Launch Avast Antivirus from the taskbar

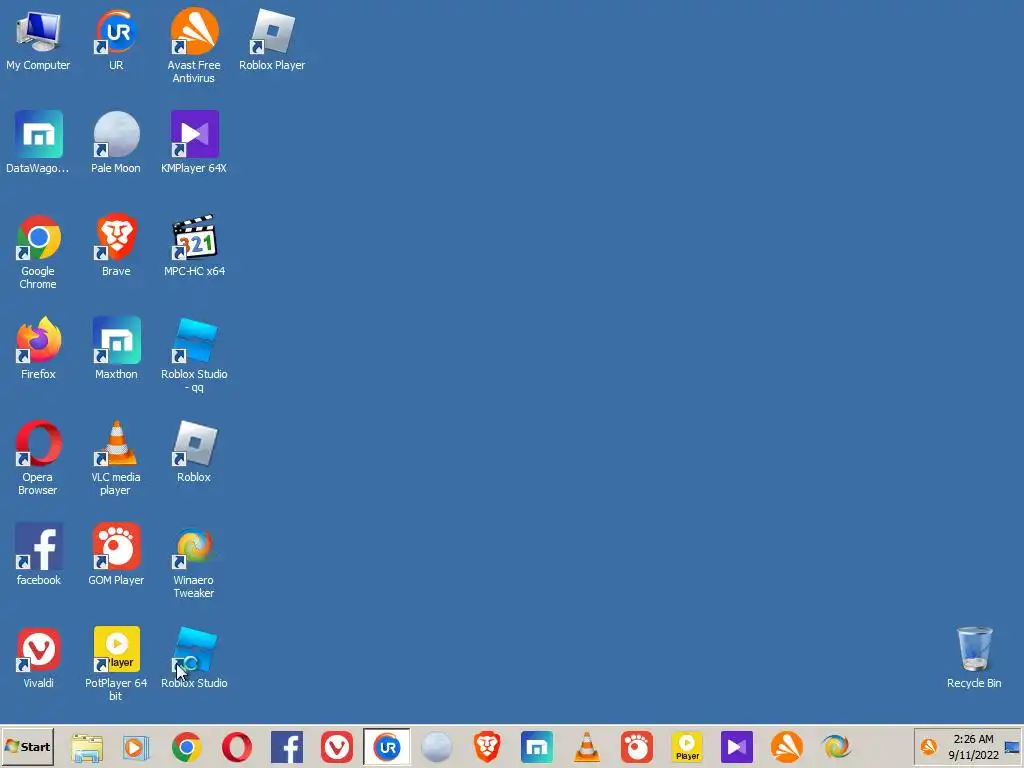click(x=787, y=746)
